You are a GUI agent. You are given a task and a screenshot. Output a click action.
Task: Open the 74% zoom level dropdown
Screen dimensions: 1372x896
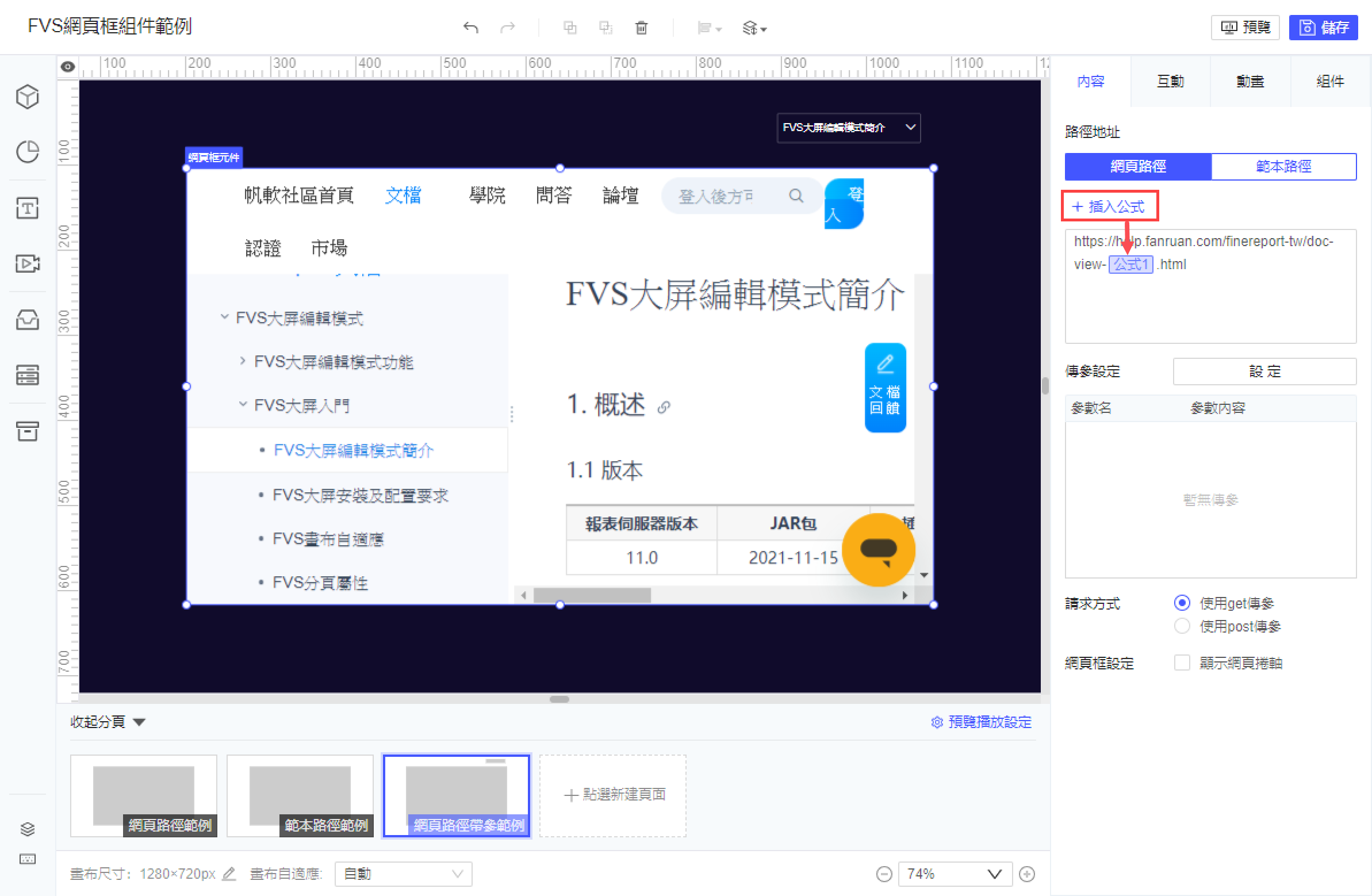click(x=954, y=874)
